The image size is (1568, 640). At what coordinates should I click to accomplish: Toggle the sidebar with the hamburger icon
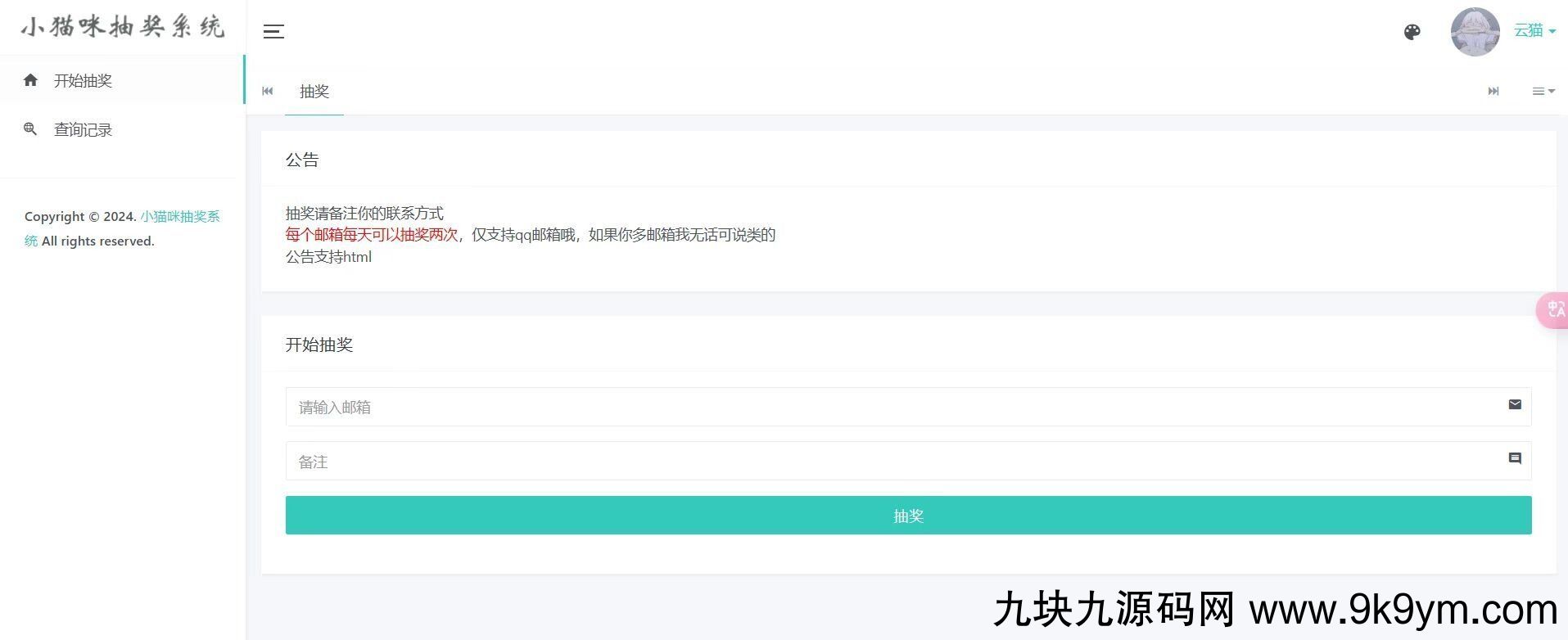(x=273, y=32)
